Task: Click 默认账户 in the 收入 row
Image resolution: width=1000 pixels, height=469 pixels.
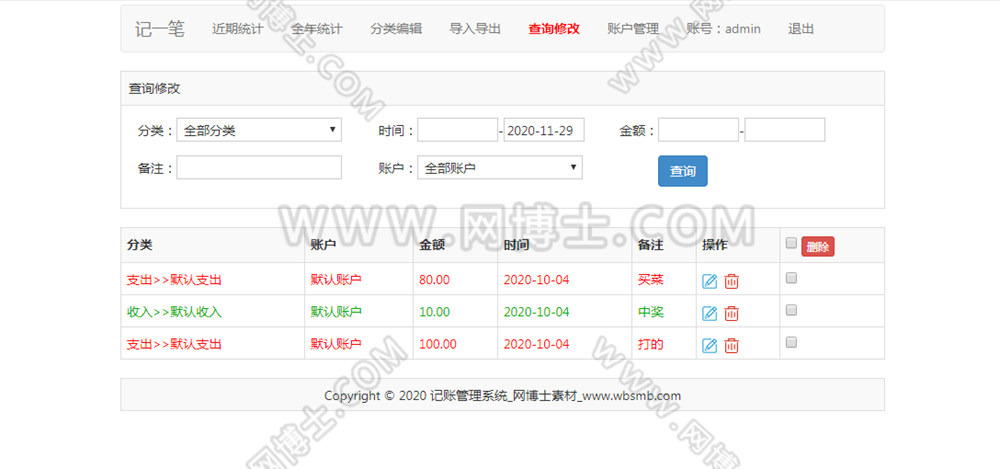Action: [336, 312]
